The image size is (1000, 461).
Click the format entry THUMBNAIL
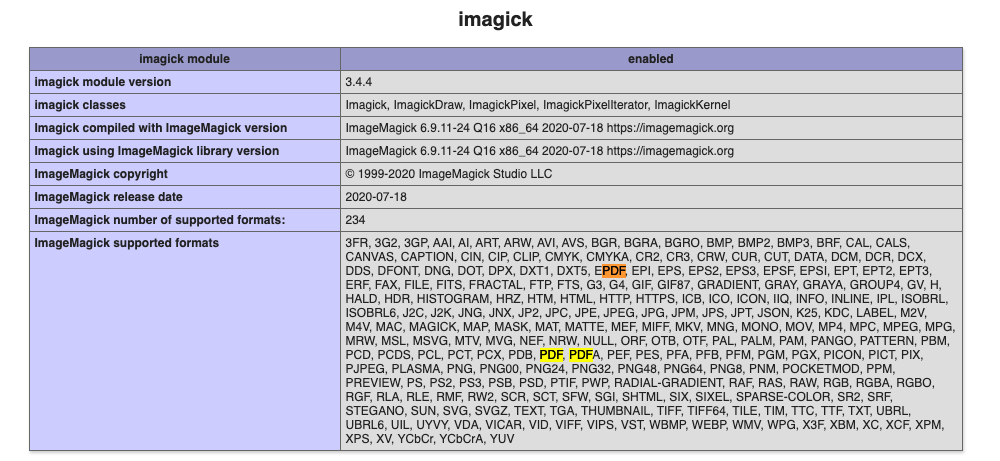[616, 411]
